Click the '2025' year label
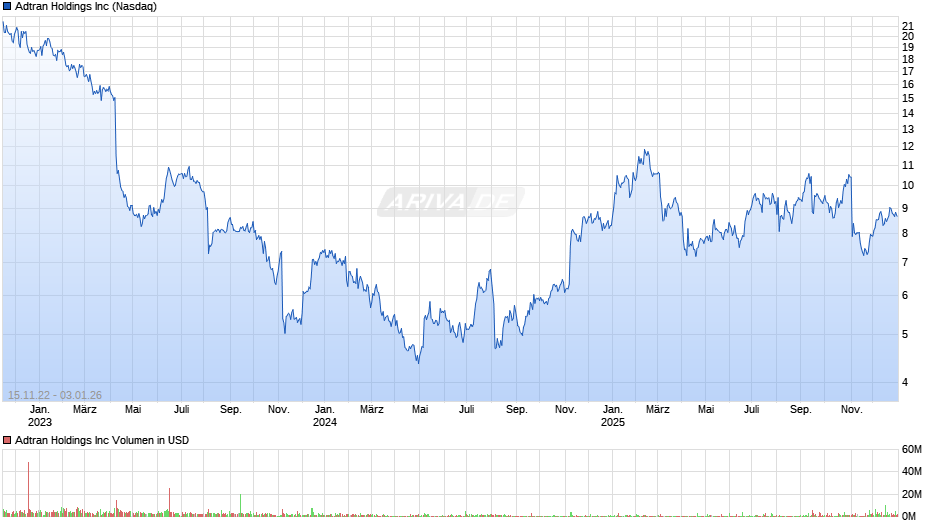 pyautogui.click(x=613, y=422)
